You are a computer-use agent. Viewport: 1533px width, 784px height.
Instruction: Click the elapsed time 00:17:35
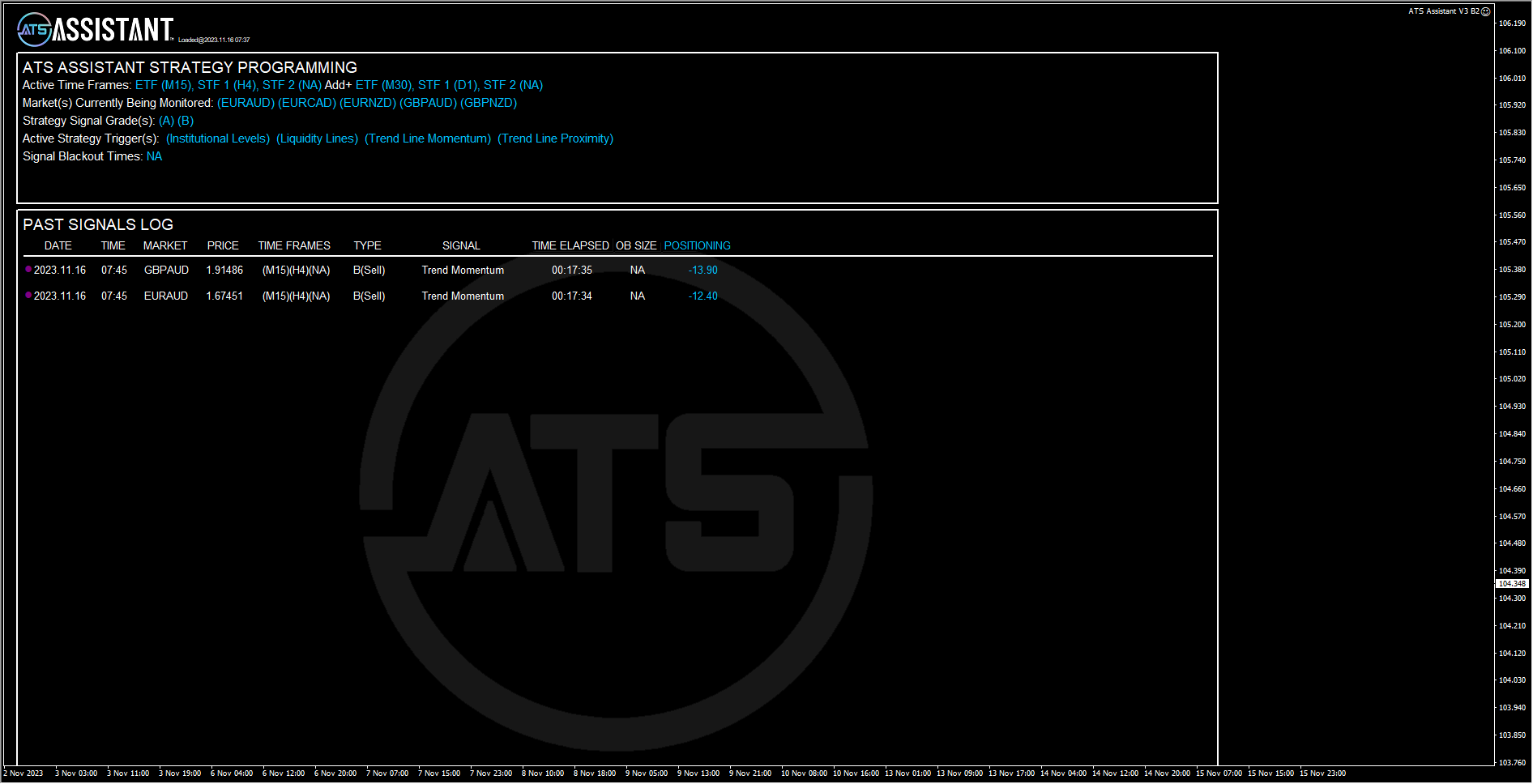[572, 270]
